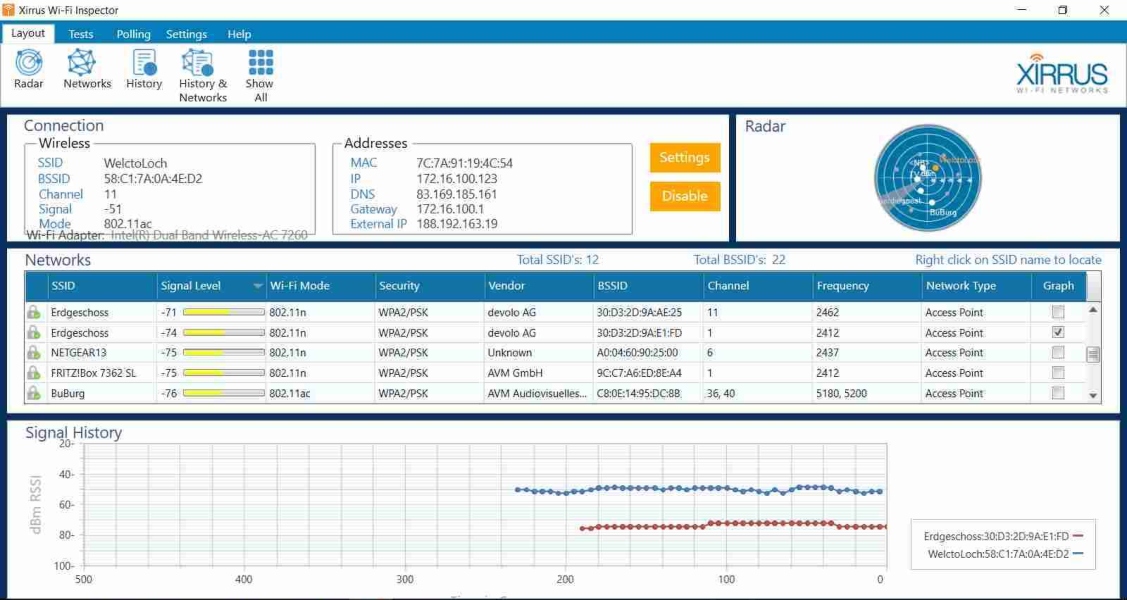Minimize the Xirrus Wi-Fi Inspector window
The width and height of the screenshot is (1127, 600).
[x=1021, y=10]
